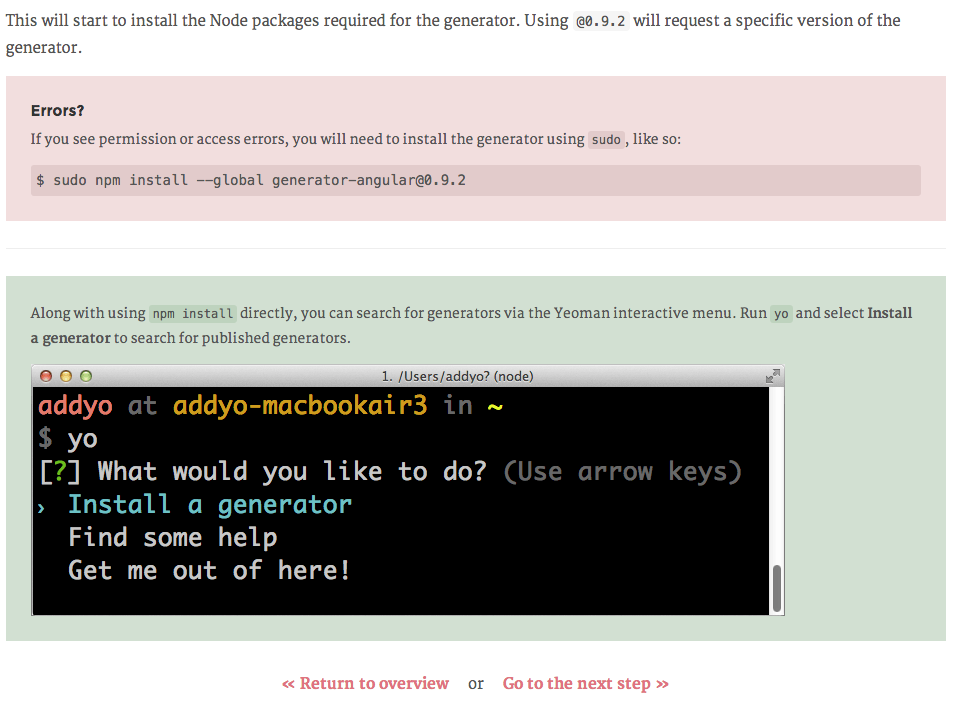The width and height of the screenshot is (957, 714).
Task: Click the yellow minimize button of terminal
Action: click(x=66, y=376)
